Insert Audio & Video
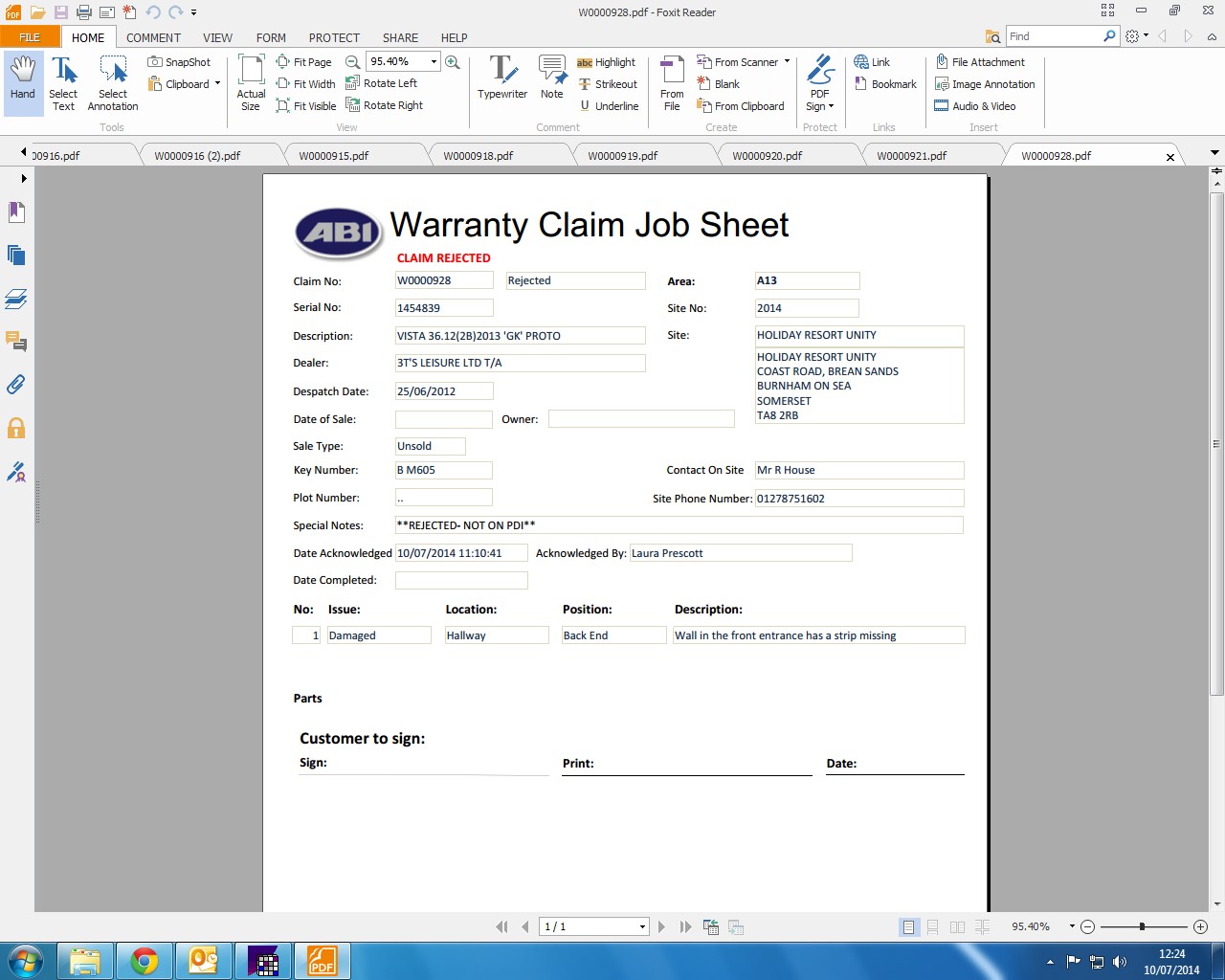The image size is (1225, 980). click(x=975, y=106)
